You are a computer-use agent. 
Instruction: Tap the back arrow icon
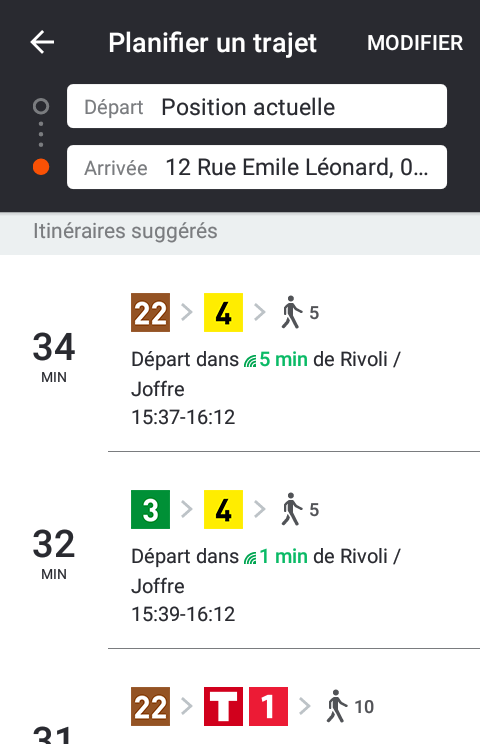tap(42, 42)
